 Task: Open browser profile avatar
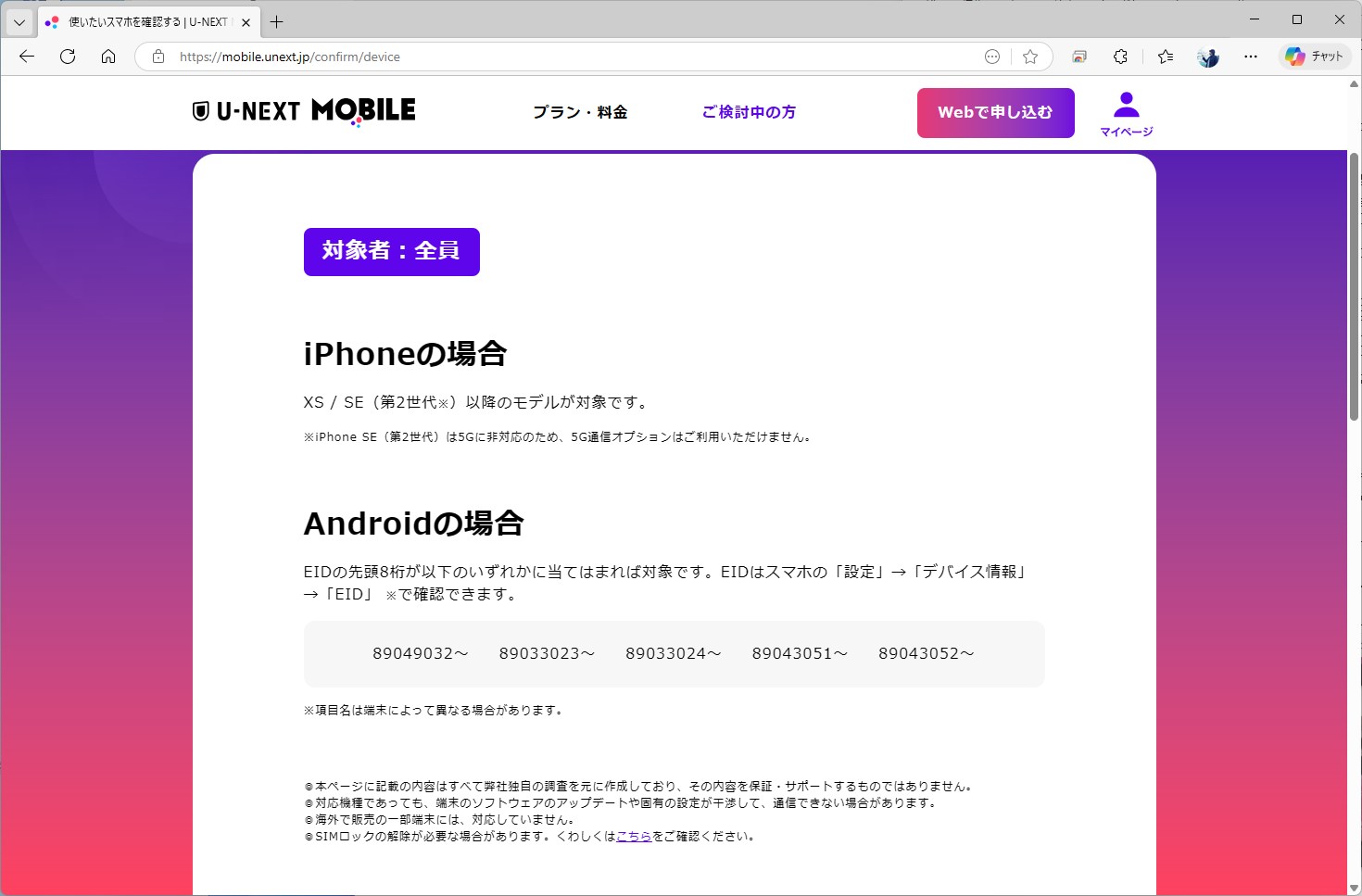[x=1207, y=57]
